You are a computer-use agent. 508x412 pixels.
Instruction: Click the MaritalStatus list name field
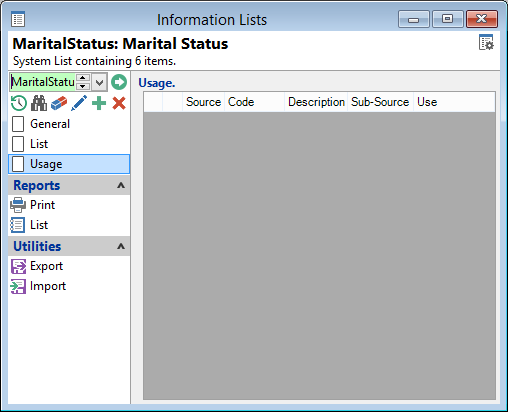pyautogui.click(x=43, y=82)
